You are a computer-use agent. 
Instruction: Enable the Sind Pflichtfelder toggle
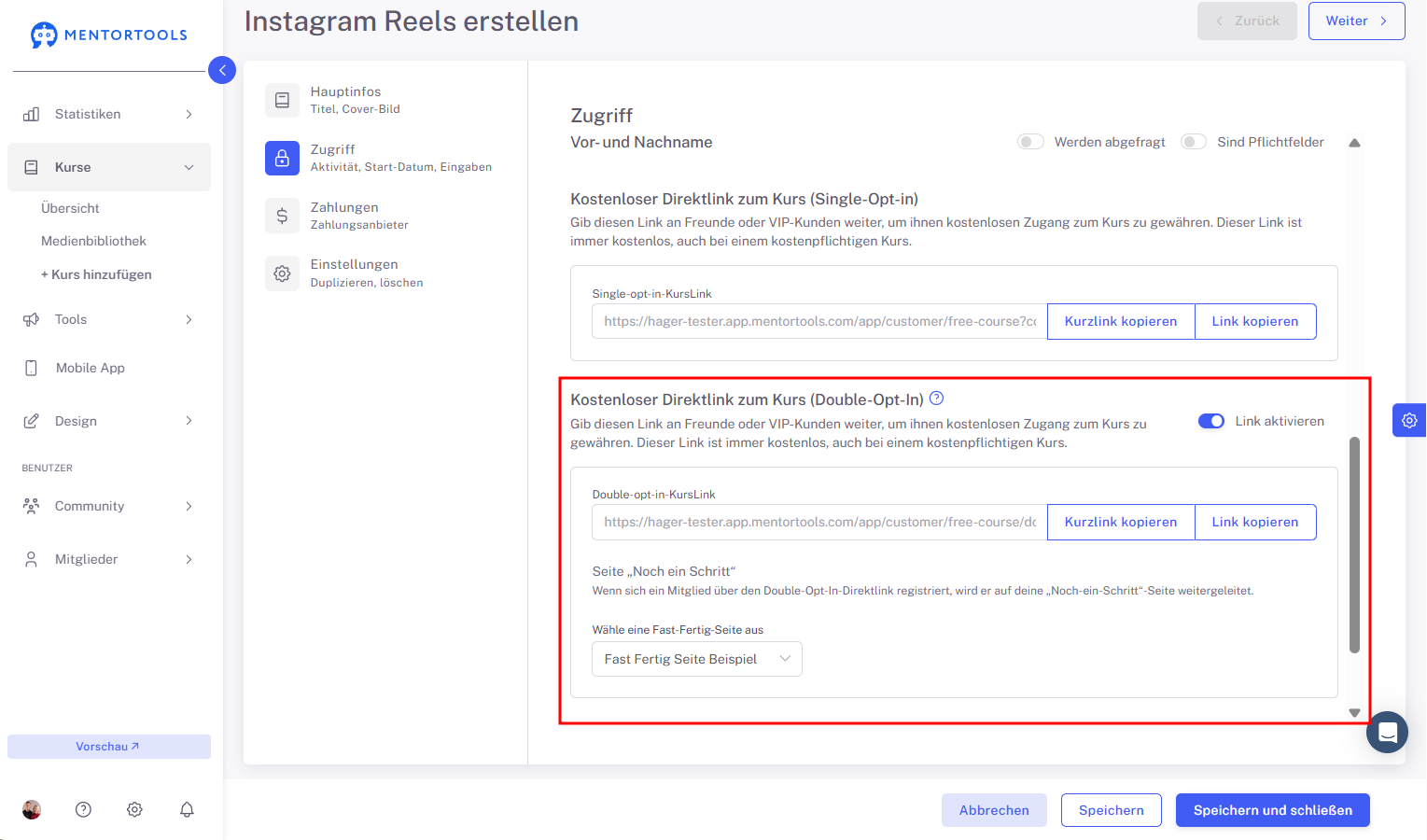1194,142
